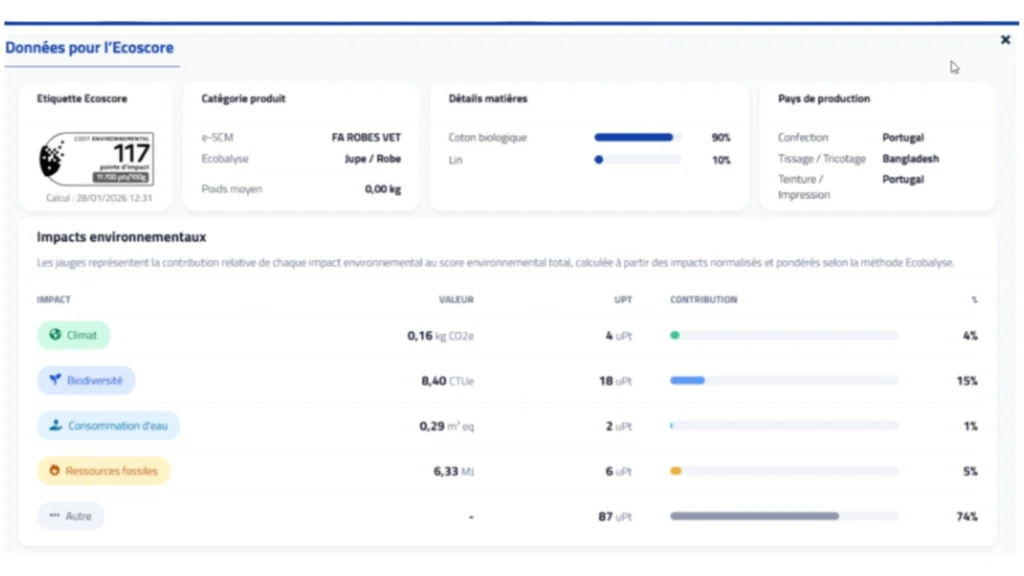Click the '90%' cotton percentage
The image size is (1024, 576).
tap(721, 137)
